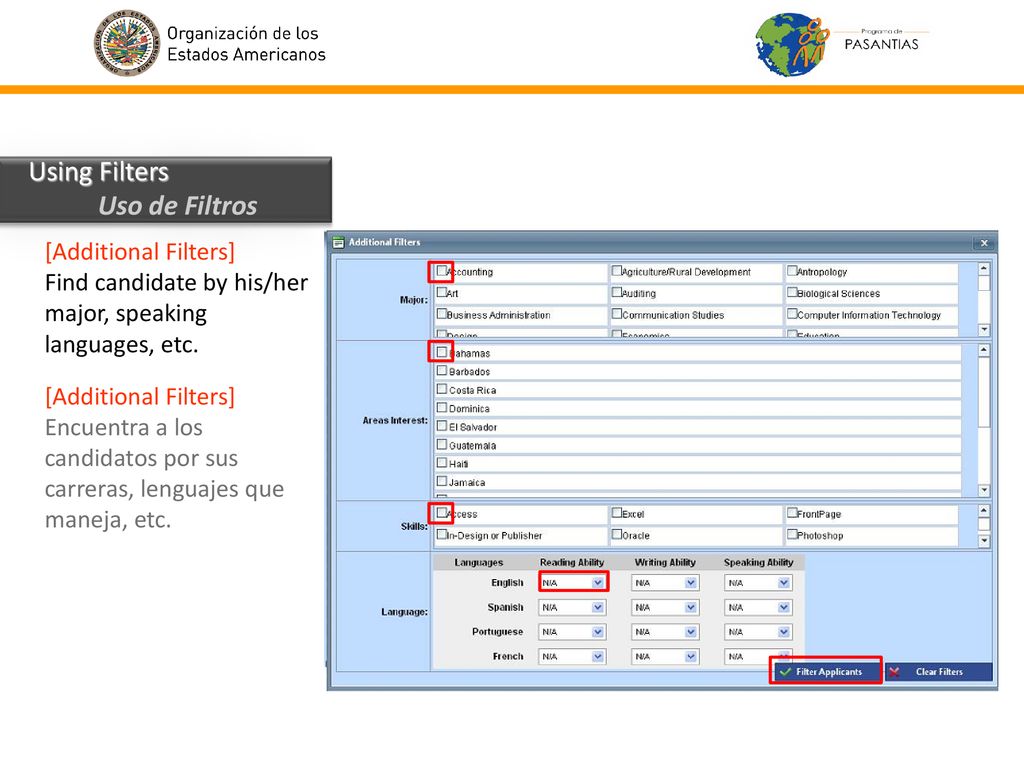The width and height of the screenshot is (1024, 768).
Task: Open the French Writing Ability dropdown
Action: tap(665, 656)
